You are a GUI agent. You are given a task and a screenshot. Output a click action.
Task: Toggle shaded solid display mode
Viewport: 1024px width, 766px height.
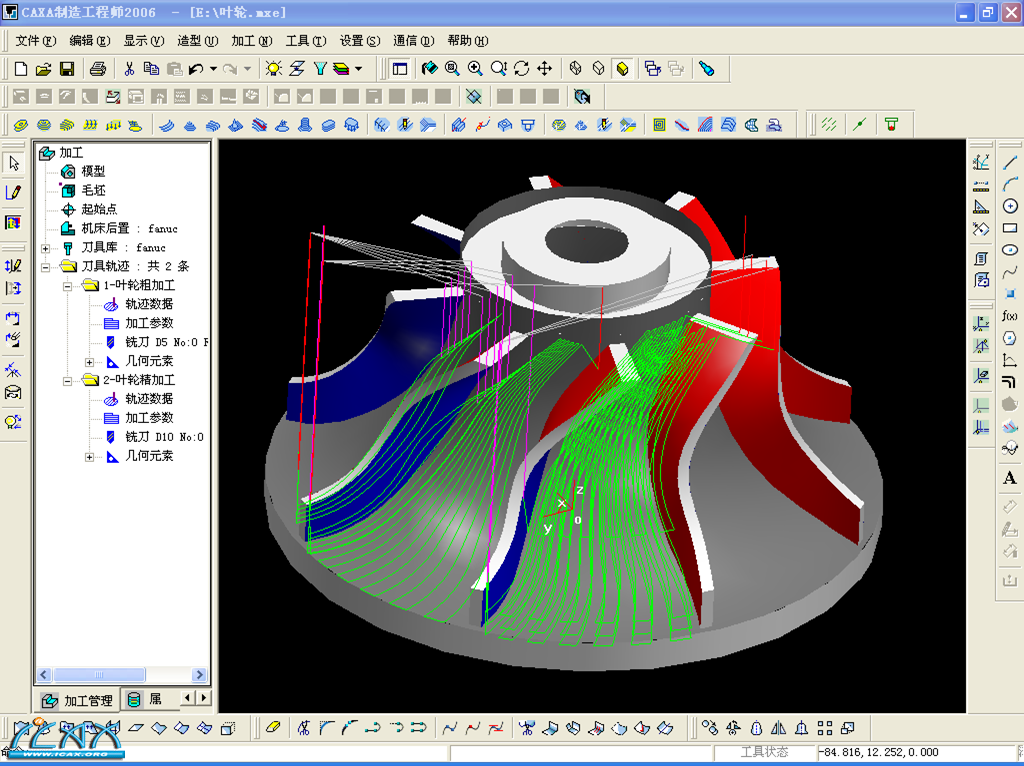(x=622, y=69)
